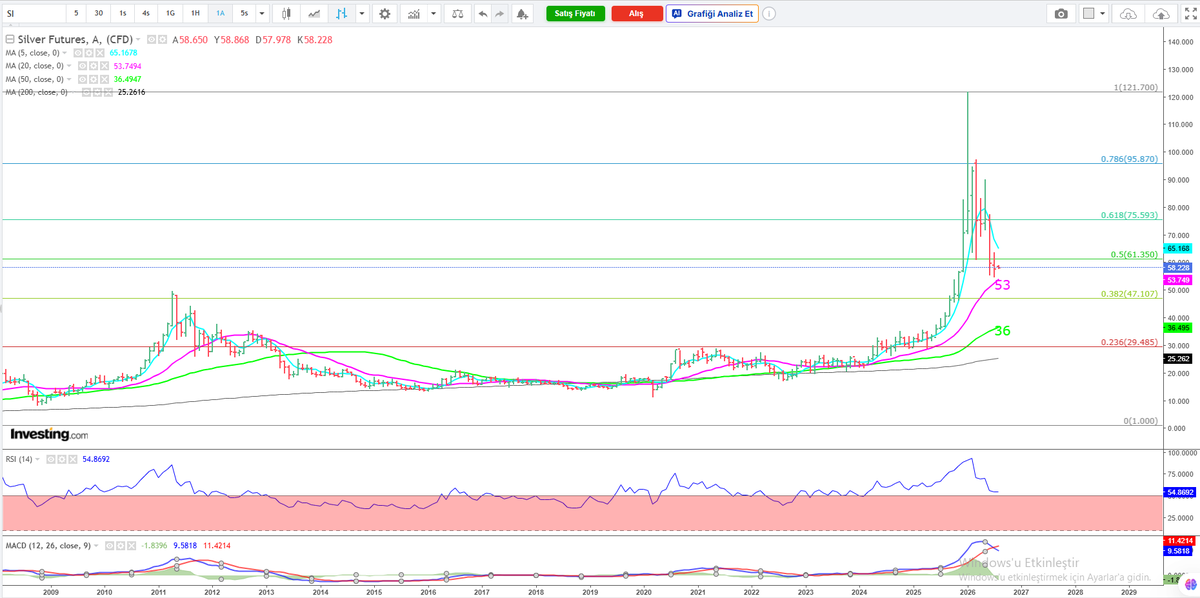The width and height of the screenshot is (1200, 598).
Task: Select the 0.618(75.593) Fibonacci level label
Action: 1129,214
